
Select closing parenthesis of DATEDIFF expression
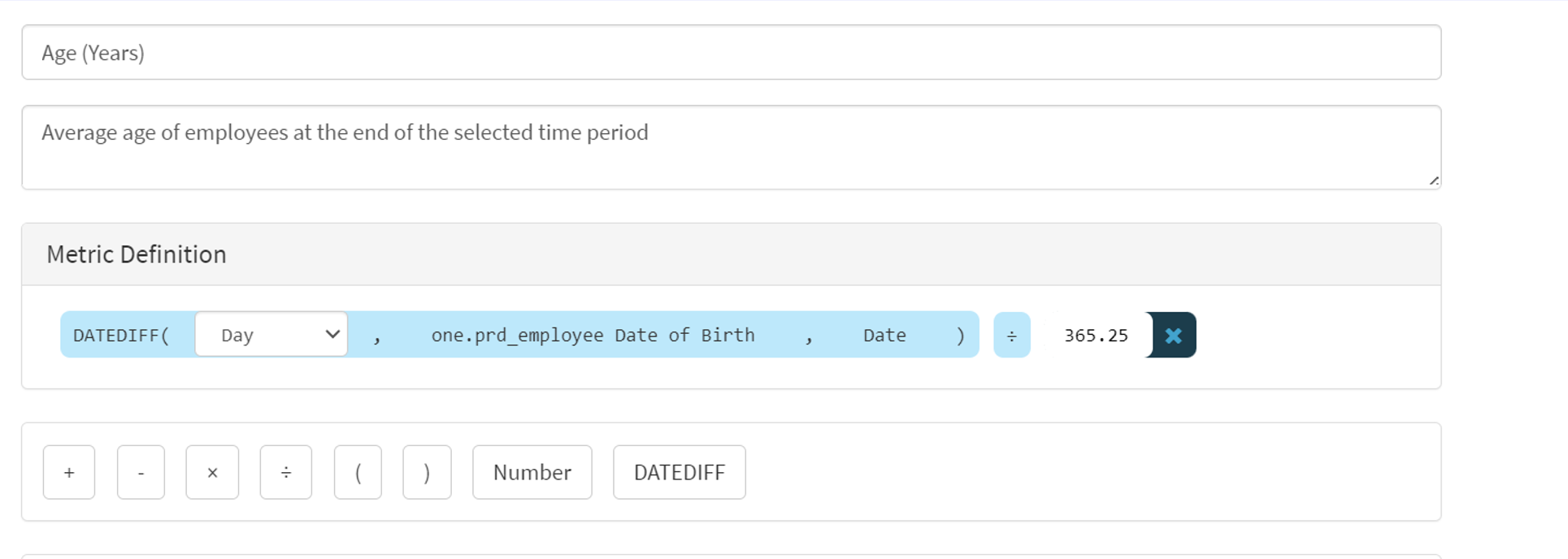coord(960,335)
